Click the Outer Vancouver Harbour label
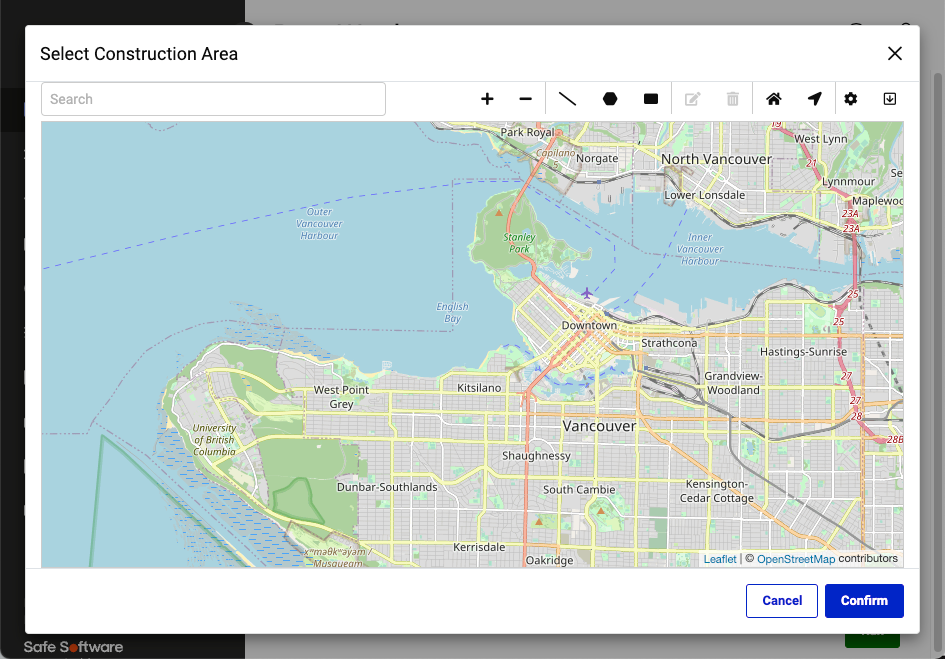945x659 pixels. (x=319, y=224)
